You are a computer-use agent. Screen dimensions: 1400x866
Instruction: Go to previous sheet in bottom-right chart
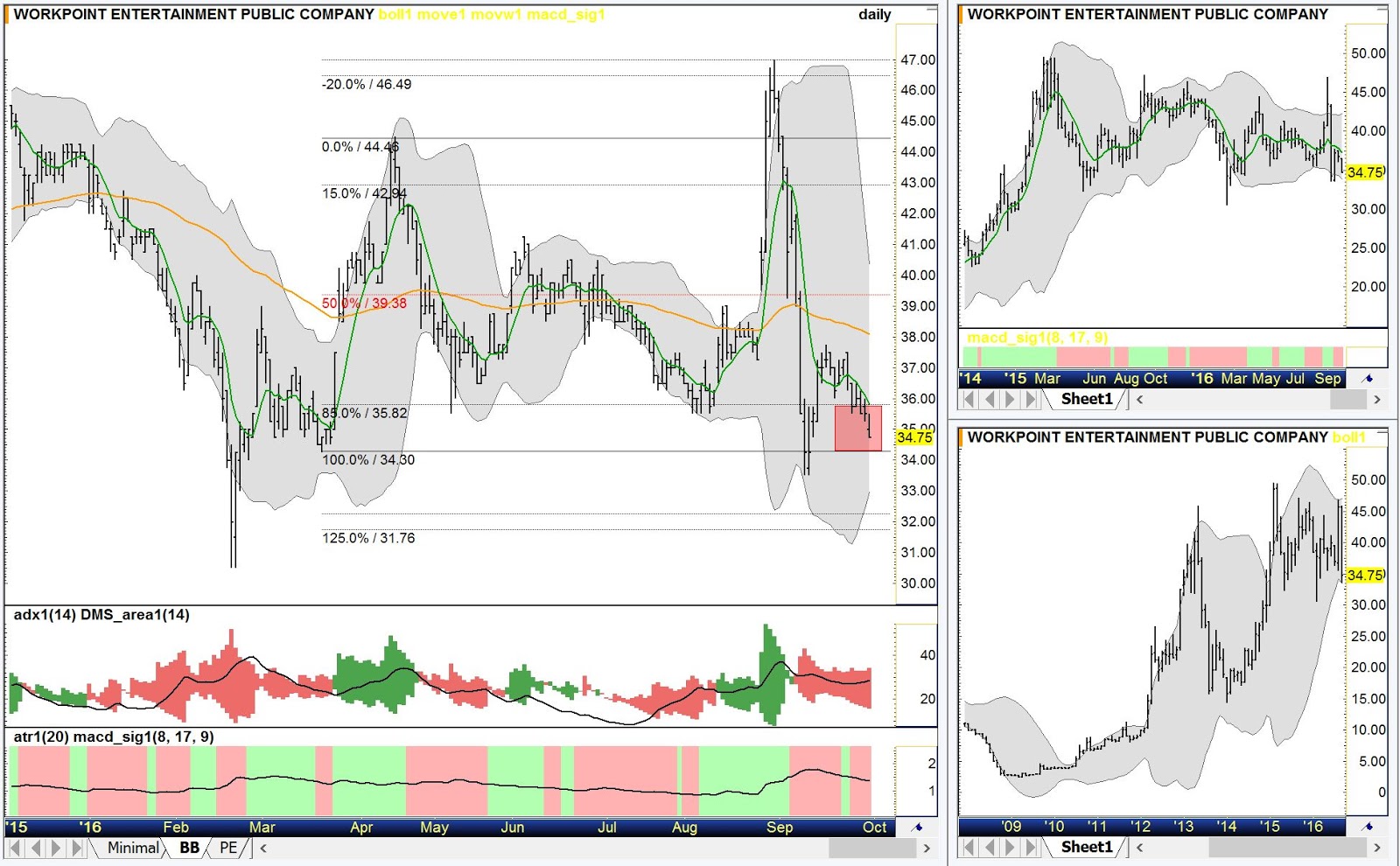click(990, 848)
